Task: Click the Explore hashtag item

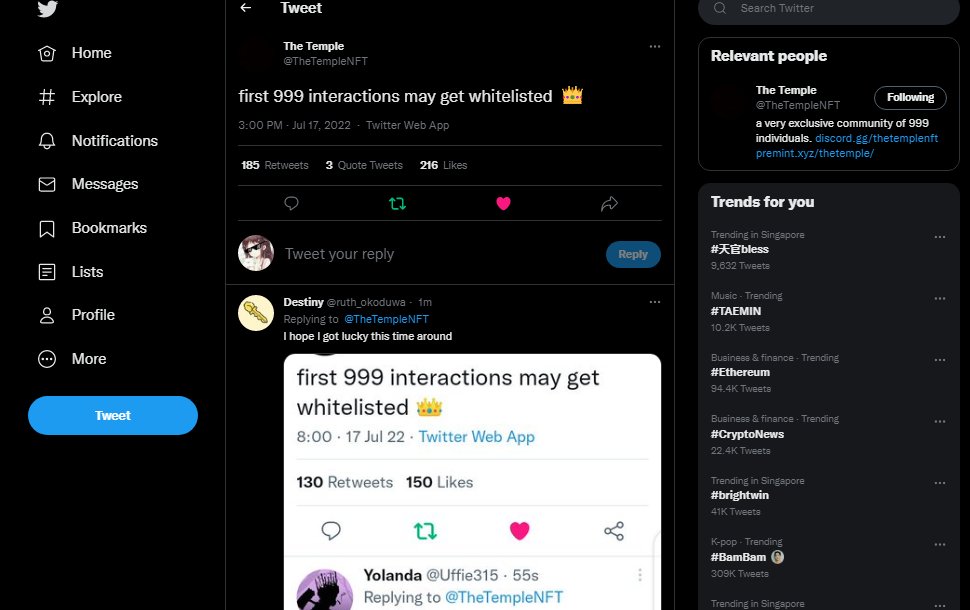Action: tap(80, 97)
